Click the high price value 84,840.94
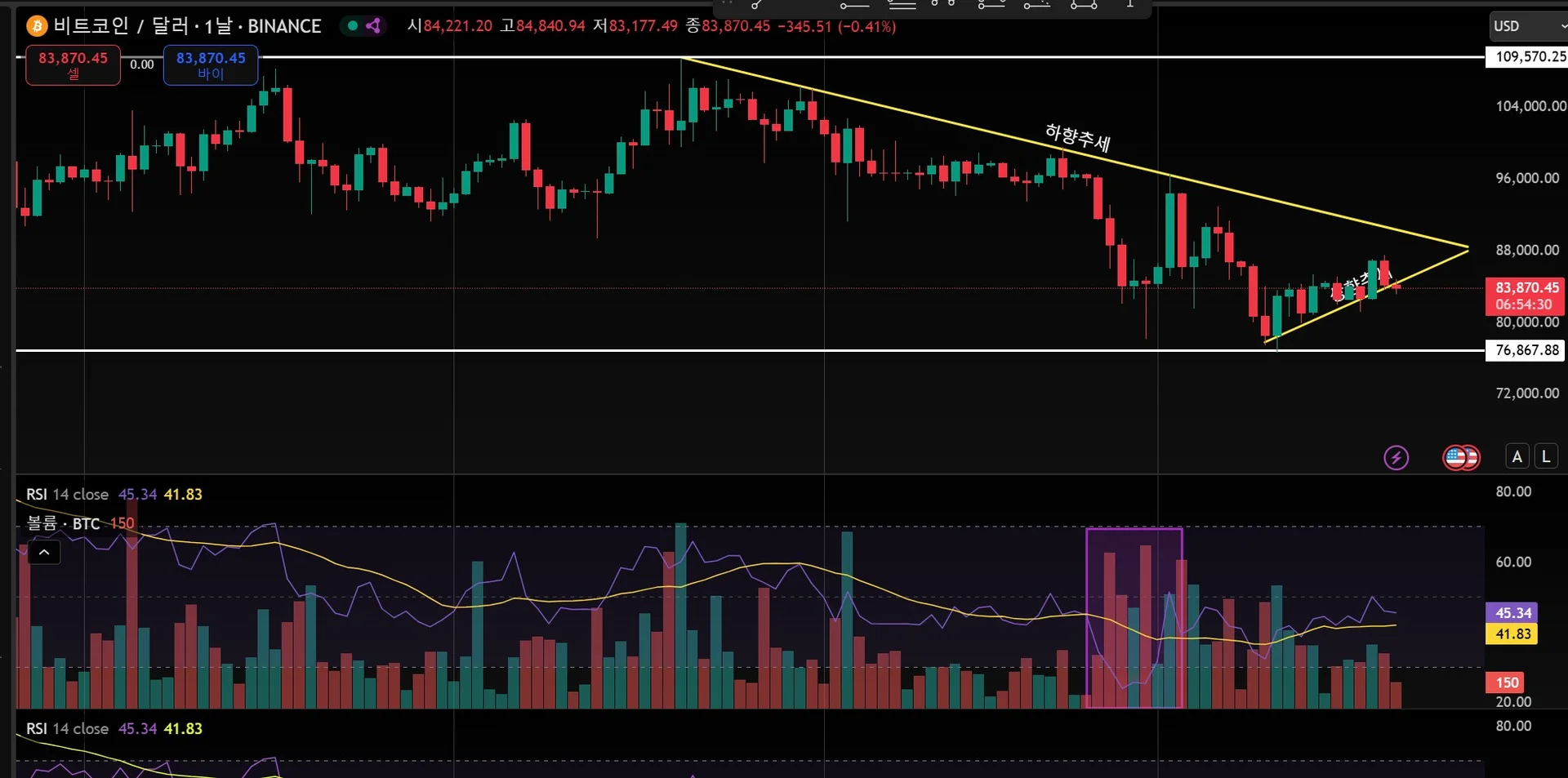Screen dimensions: 1568x778 point(550,26)
